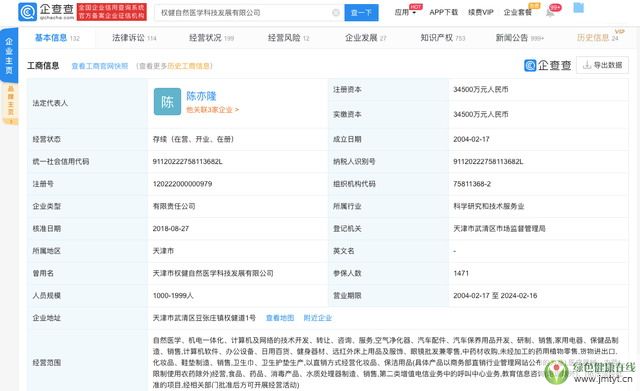Click the blue bookmark icon in the header

point(578,8)
